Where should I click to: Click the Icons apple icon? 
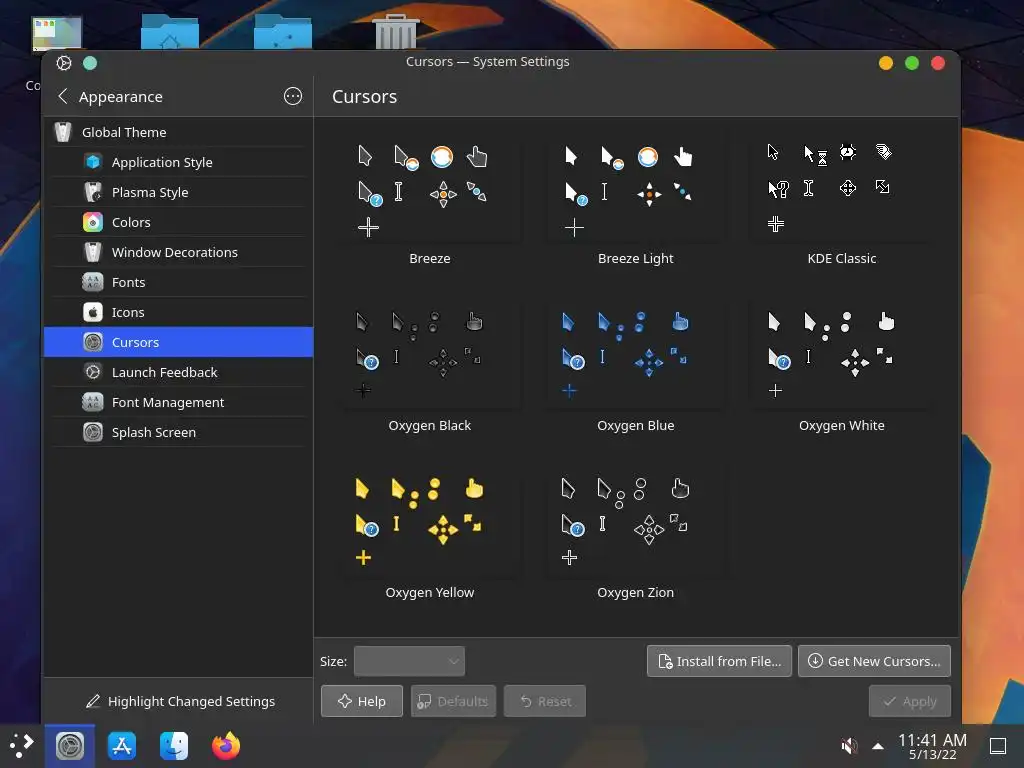[93, 312]
